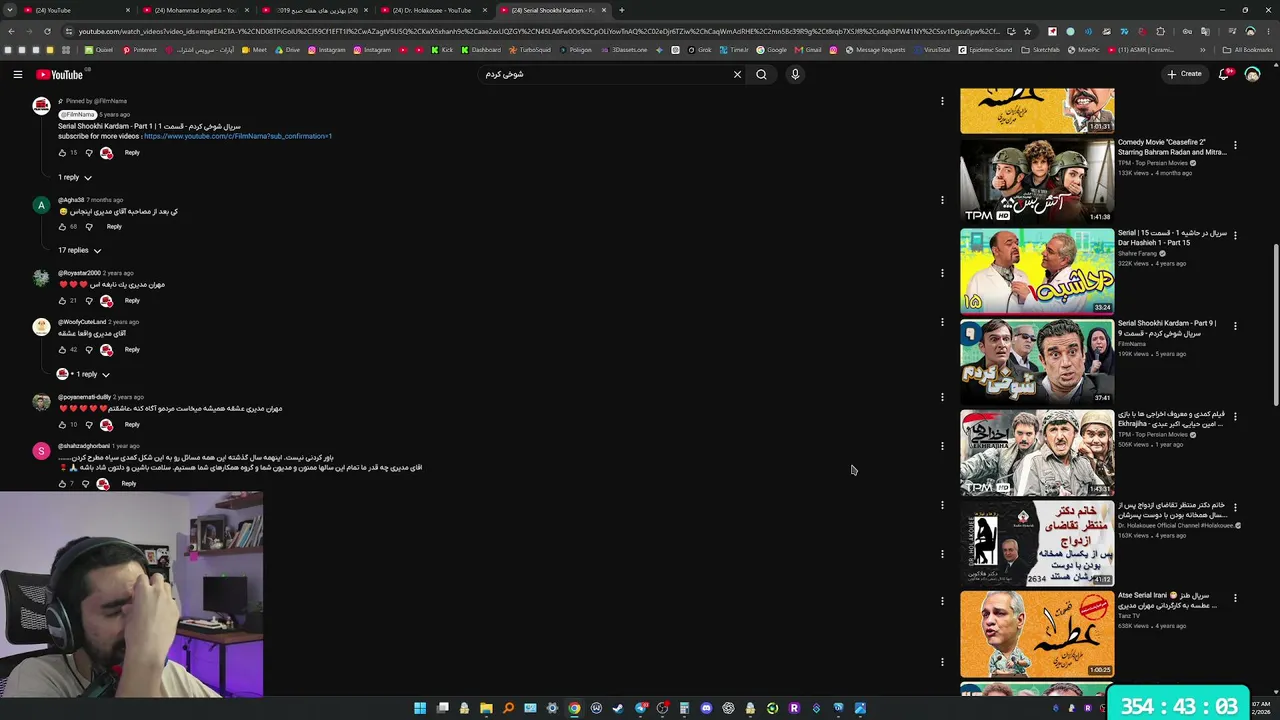The image size is (1280, 720).
Task: Switch to Mohammad Jorjandi browser tab
Action: click(196, 10)
